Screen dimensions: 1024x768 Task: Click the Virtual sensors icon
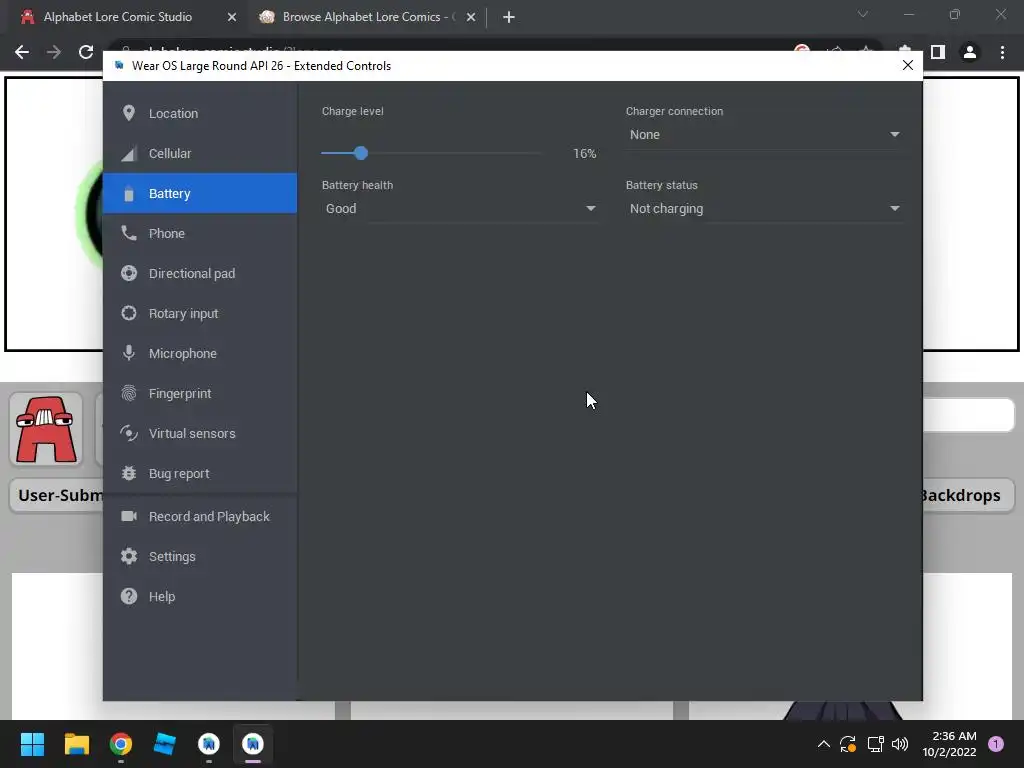(x=129, y=433)
